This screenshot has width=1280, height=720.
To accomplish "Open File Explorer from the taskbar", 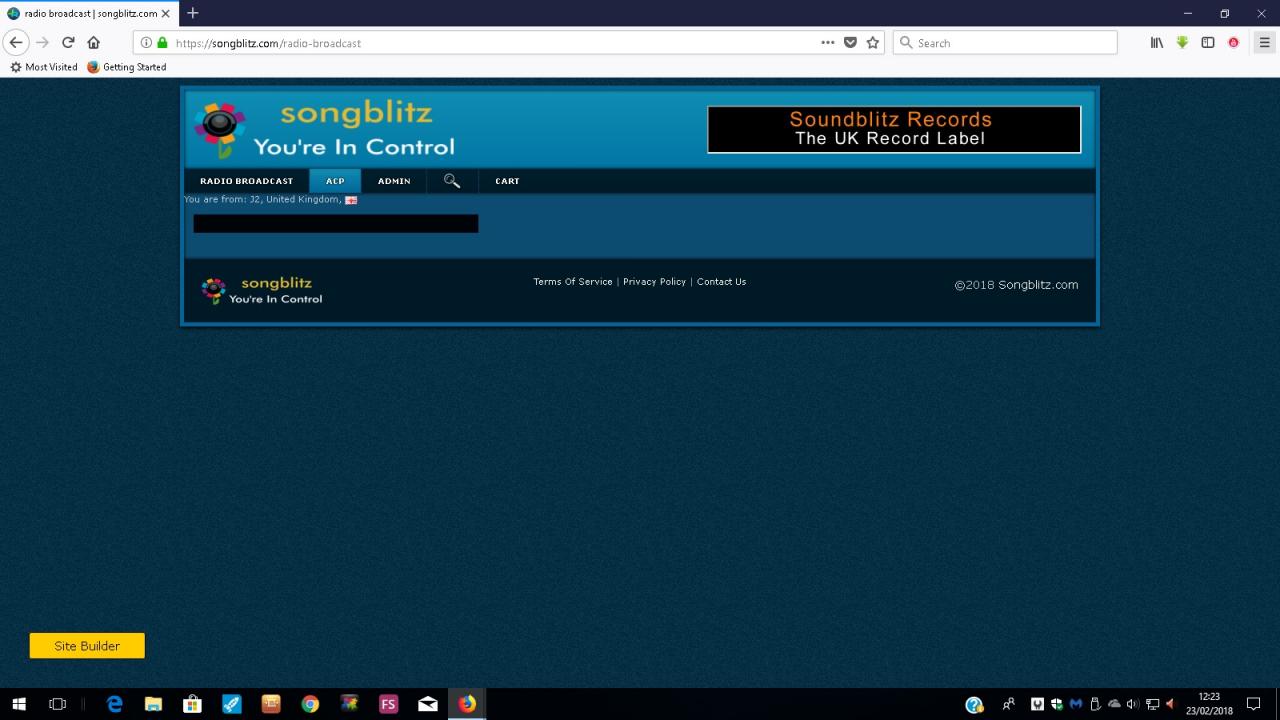I will (x=153, y=704).
